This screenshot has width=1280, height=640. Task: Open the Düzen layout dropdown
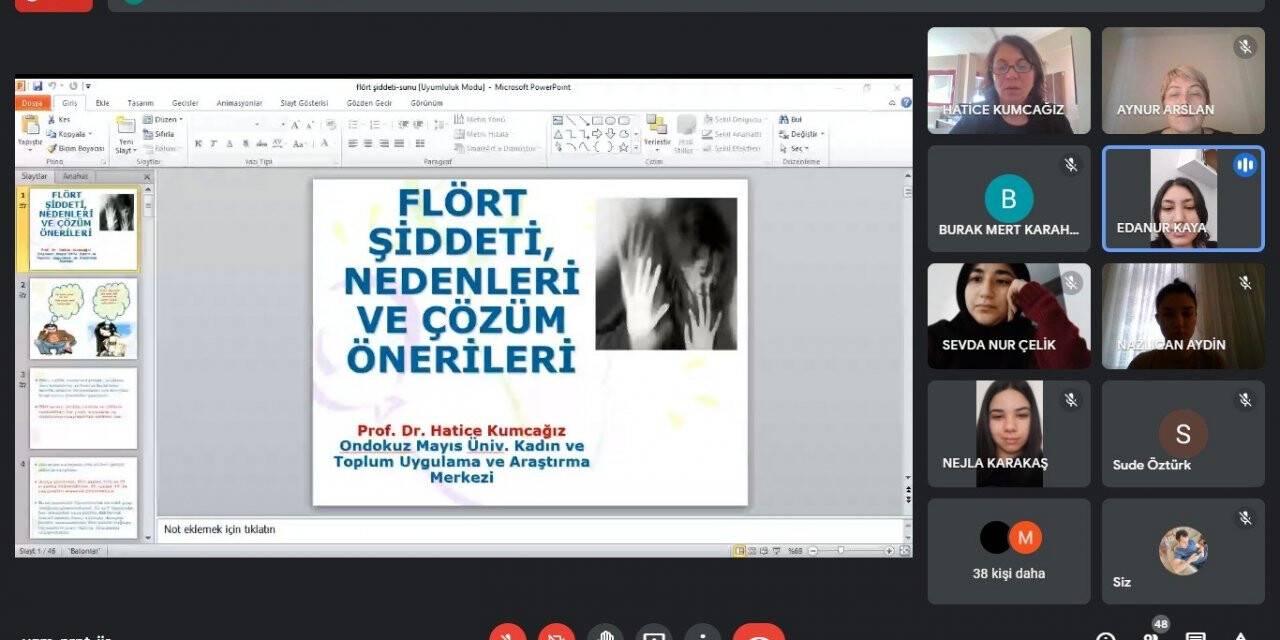(165, 119)
